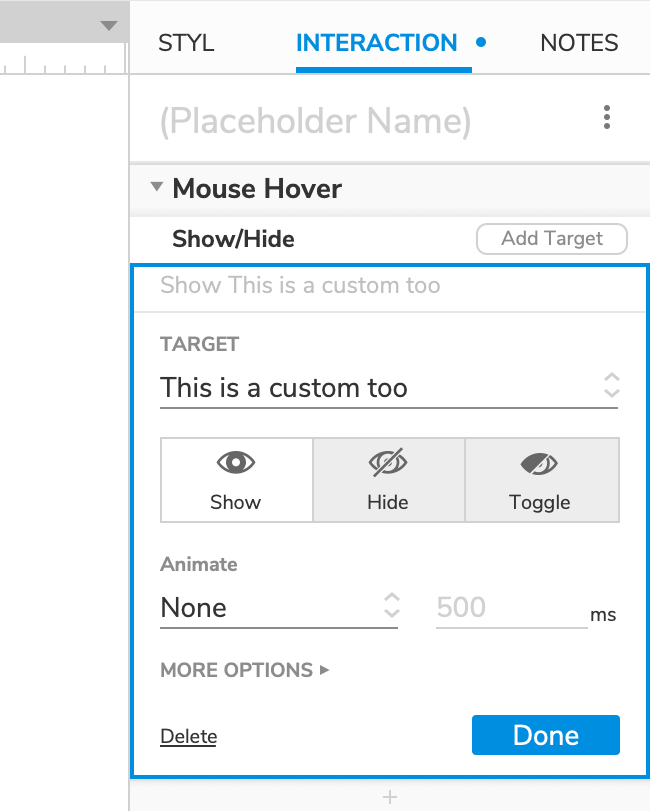Viewport: 650px width, 811px height.
Task: Select the Hide visibility option
Action: coord(389,480)
